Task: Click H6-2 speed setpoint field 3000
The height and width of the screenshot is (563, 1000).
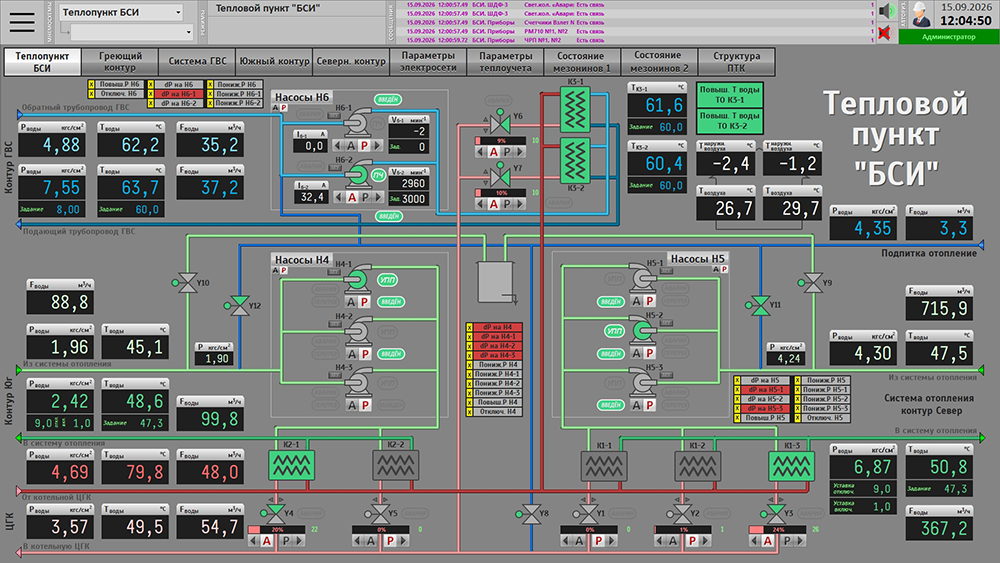Action: point(408,199)
